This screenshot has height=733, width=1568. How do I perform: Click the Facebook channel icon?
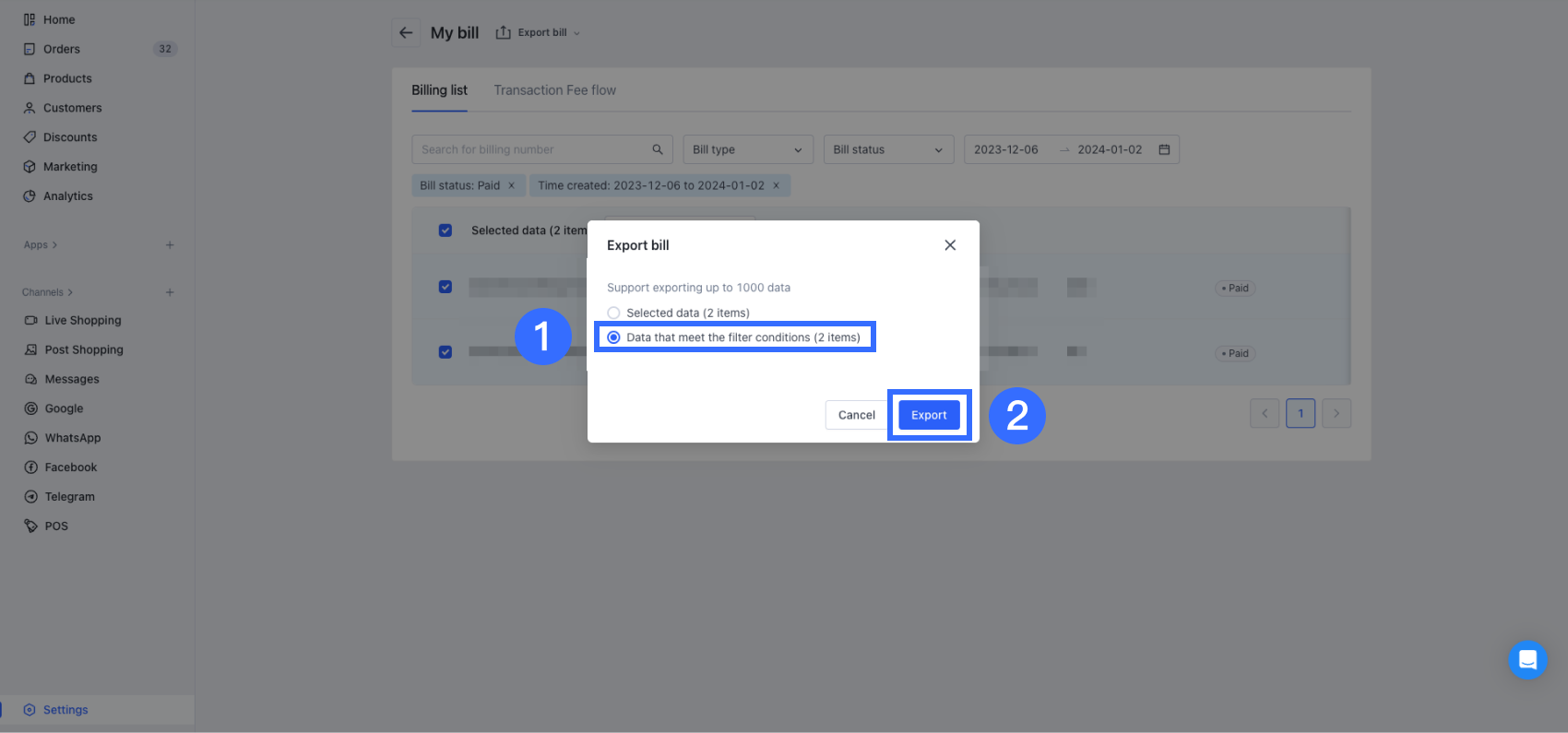click(31, 467)
